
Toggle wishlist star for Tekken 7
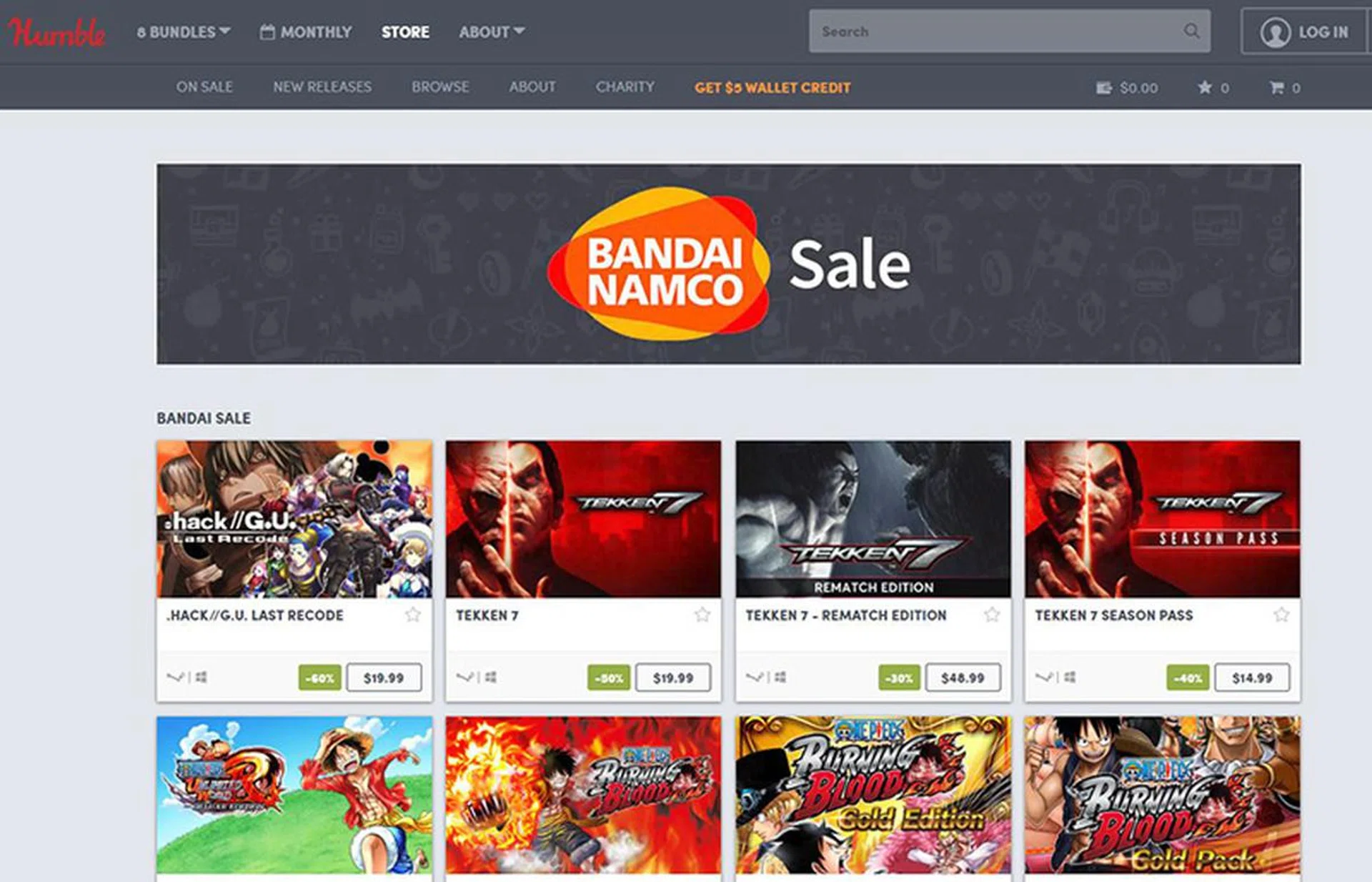[x=702, y=615]
